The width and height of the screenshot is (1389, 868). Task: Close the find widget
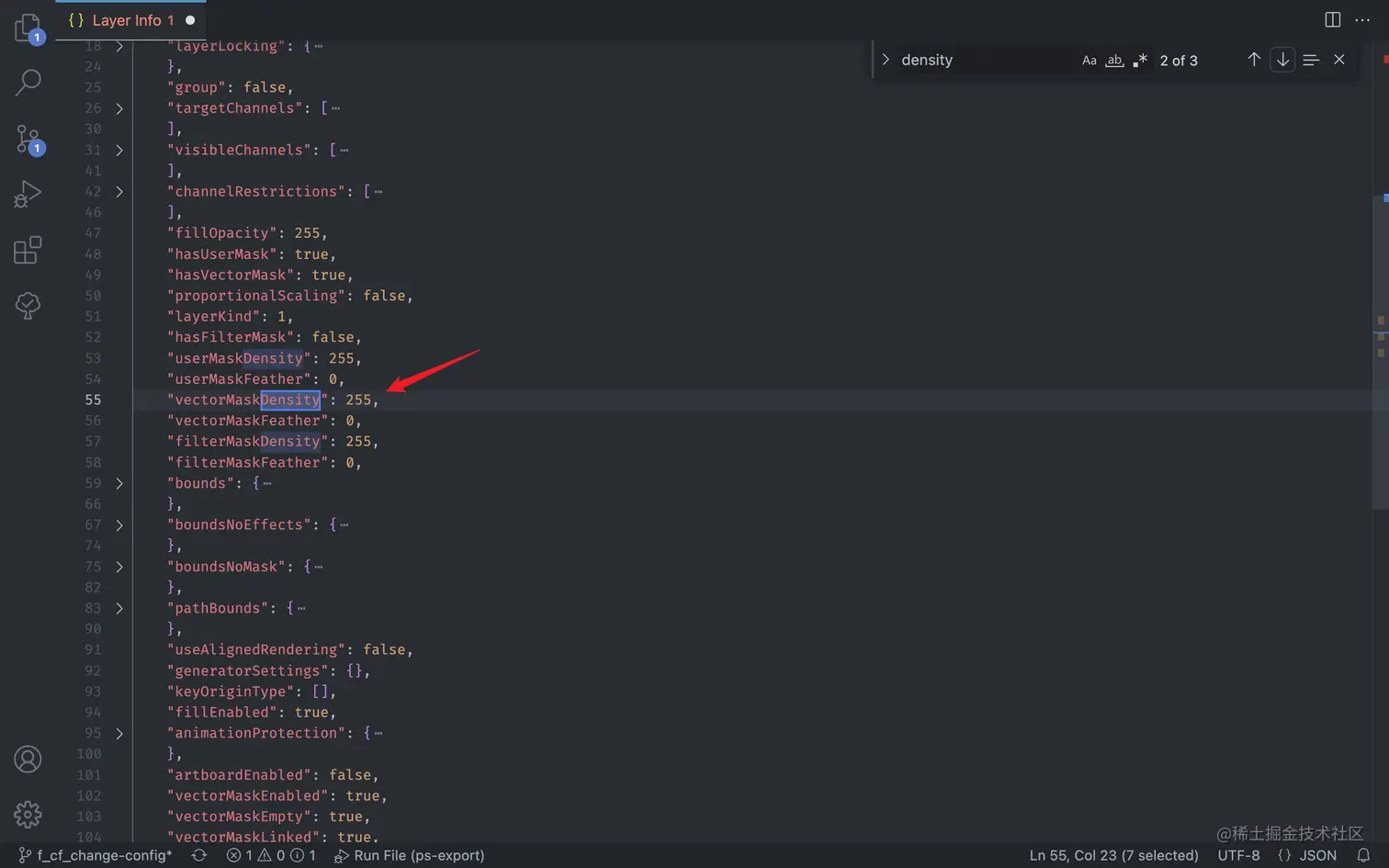pos(1339,60)
